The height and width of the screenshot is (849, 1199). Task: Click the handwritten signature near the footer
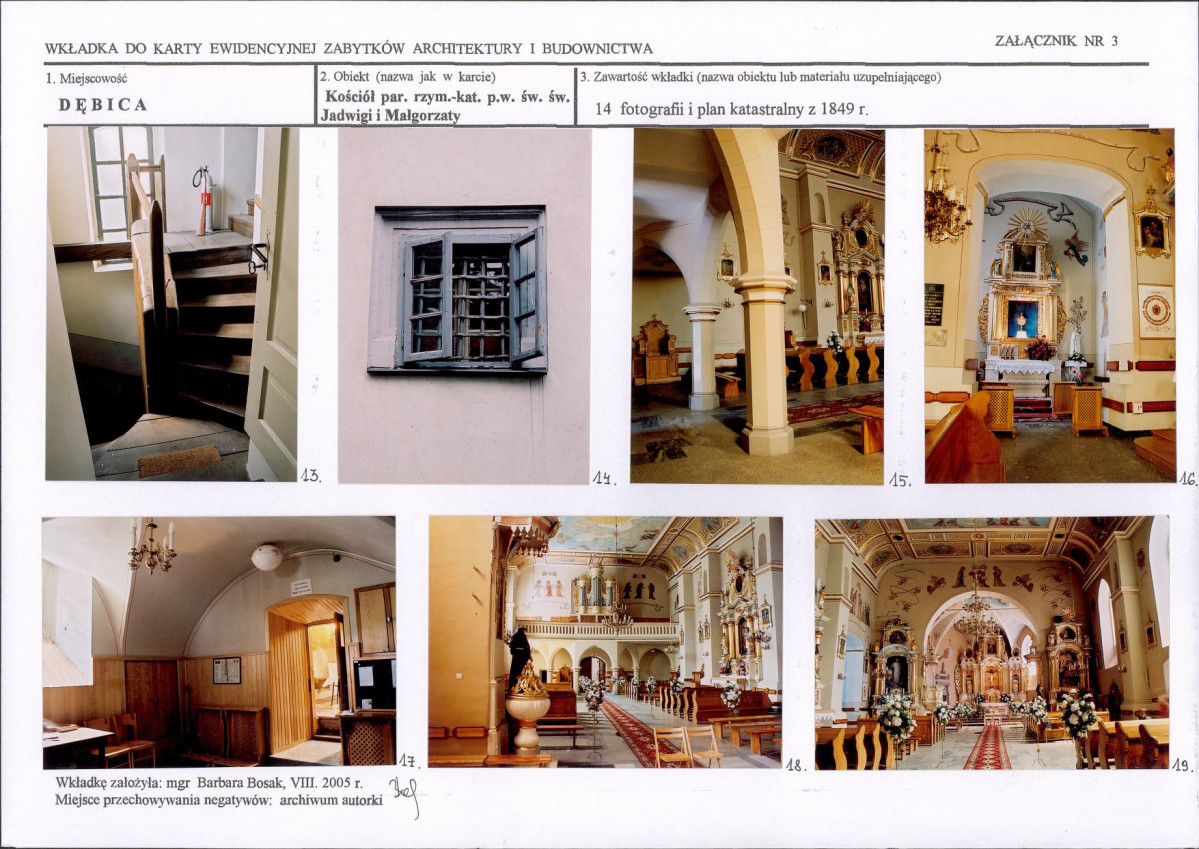point(405,795)
